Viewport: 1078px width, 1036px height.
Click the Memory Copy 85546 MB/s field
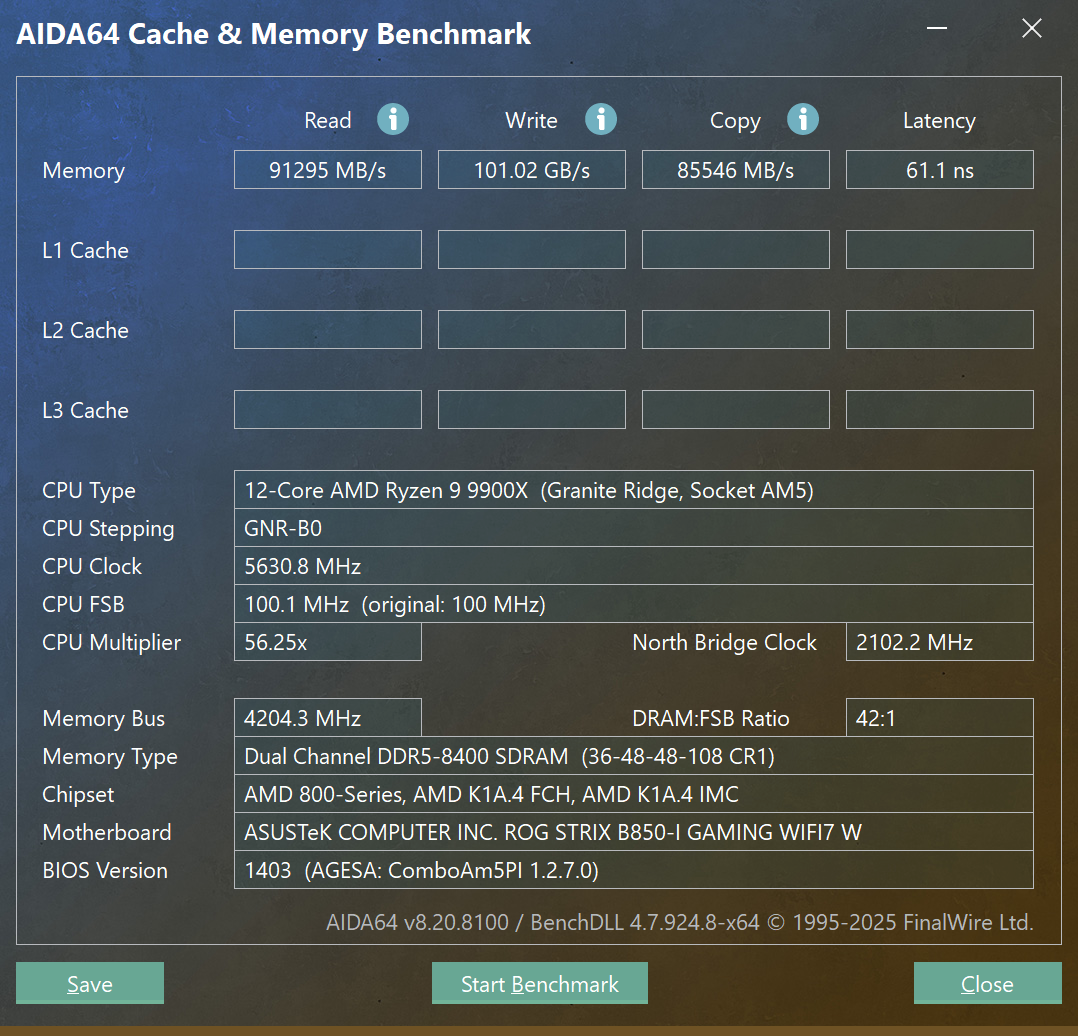coord(735,170)
